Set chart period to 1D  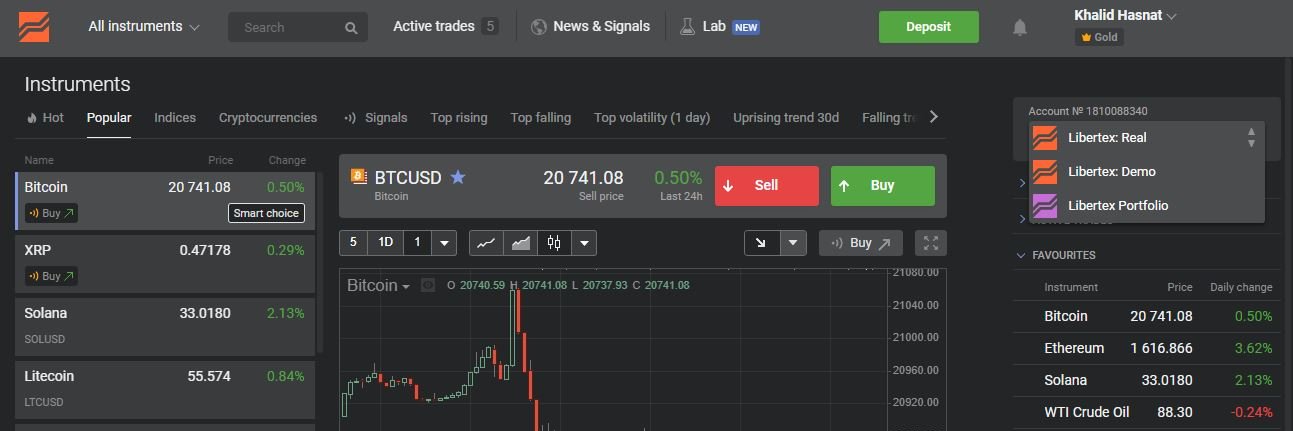386,243
